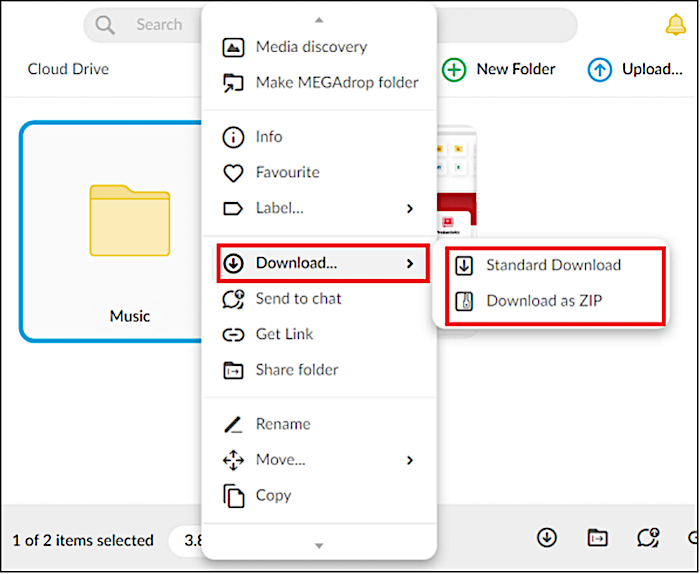Viewport: 700px width, 574px height.
Task: Expand the Download submenu arrow
Action: [x=409, y=264]
